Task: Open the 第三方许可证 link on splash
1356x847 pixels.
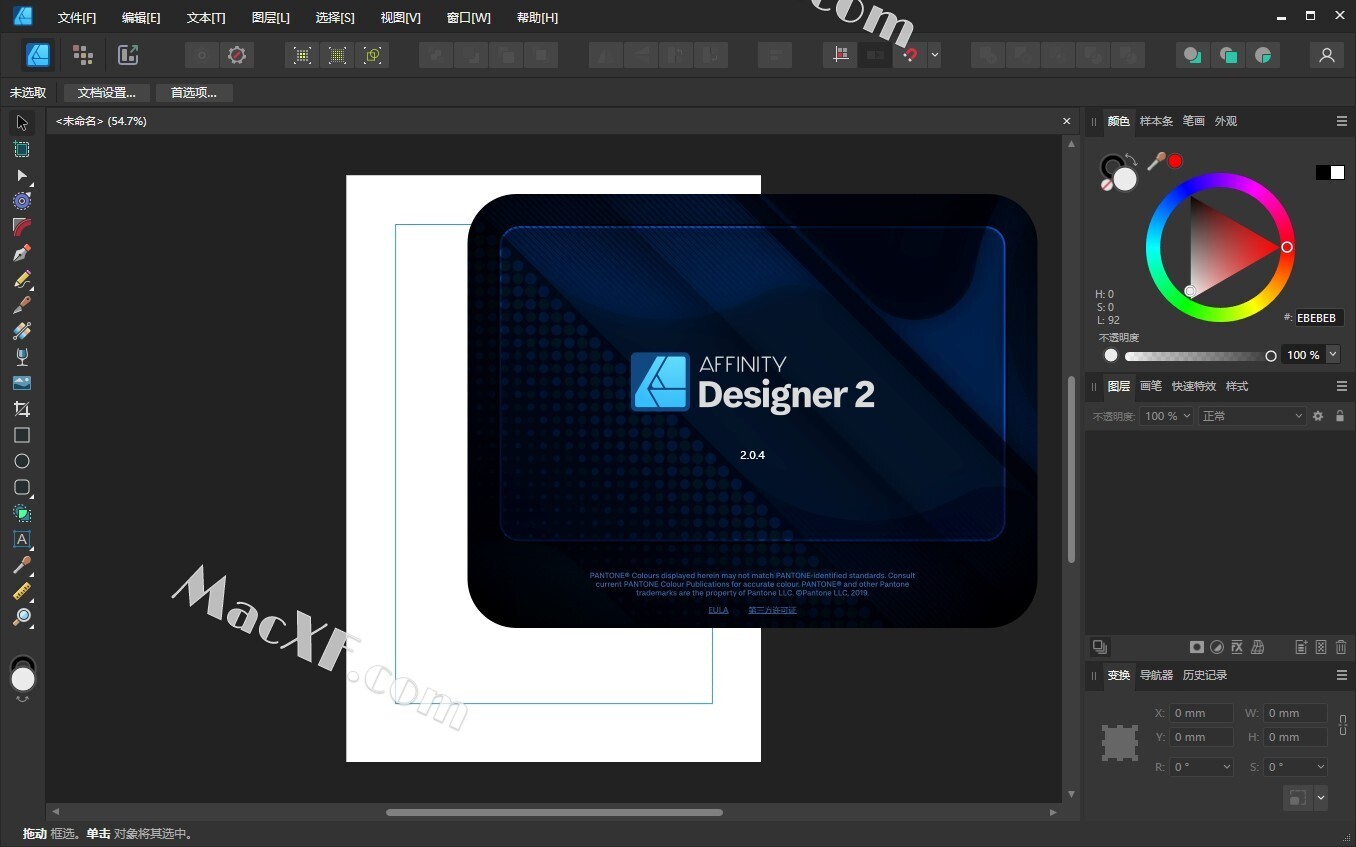Action: click(x=772, y=610)
